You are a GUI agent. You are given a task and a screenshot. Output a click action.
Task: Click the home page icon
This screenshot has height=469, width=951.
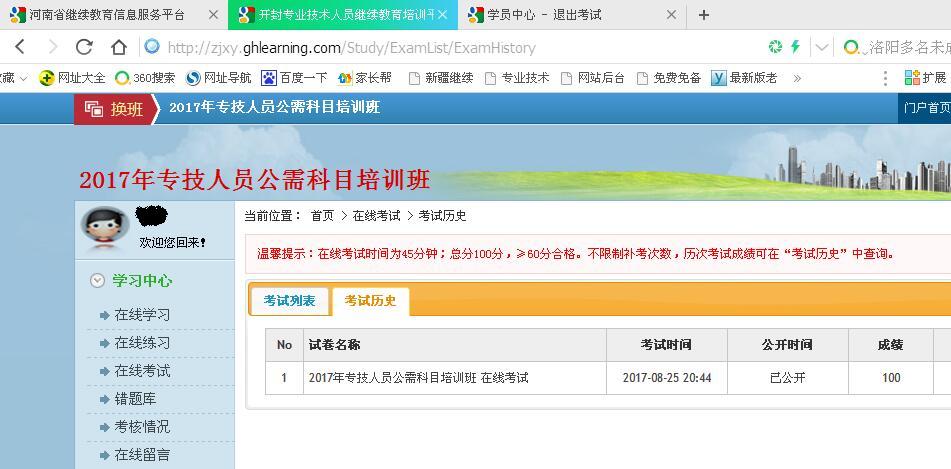pos(118,47)
